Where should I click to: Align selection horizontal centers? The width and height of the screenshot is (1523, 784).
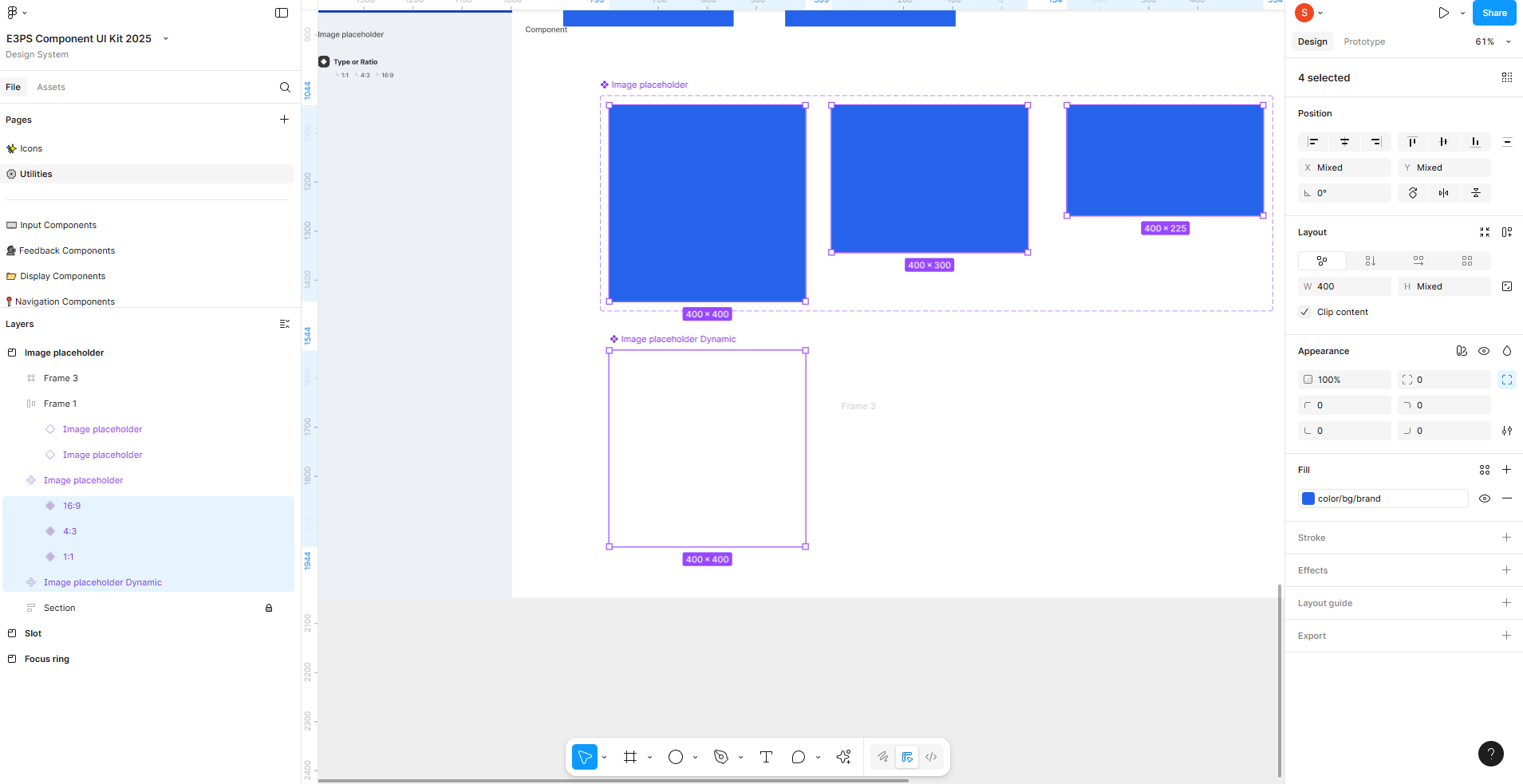coord(1344,142)
